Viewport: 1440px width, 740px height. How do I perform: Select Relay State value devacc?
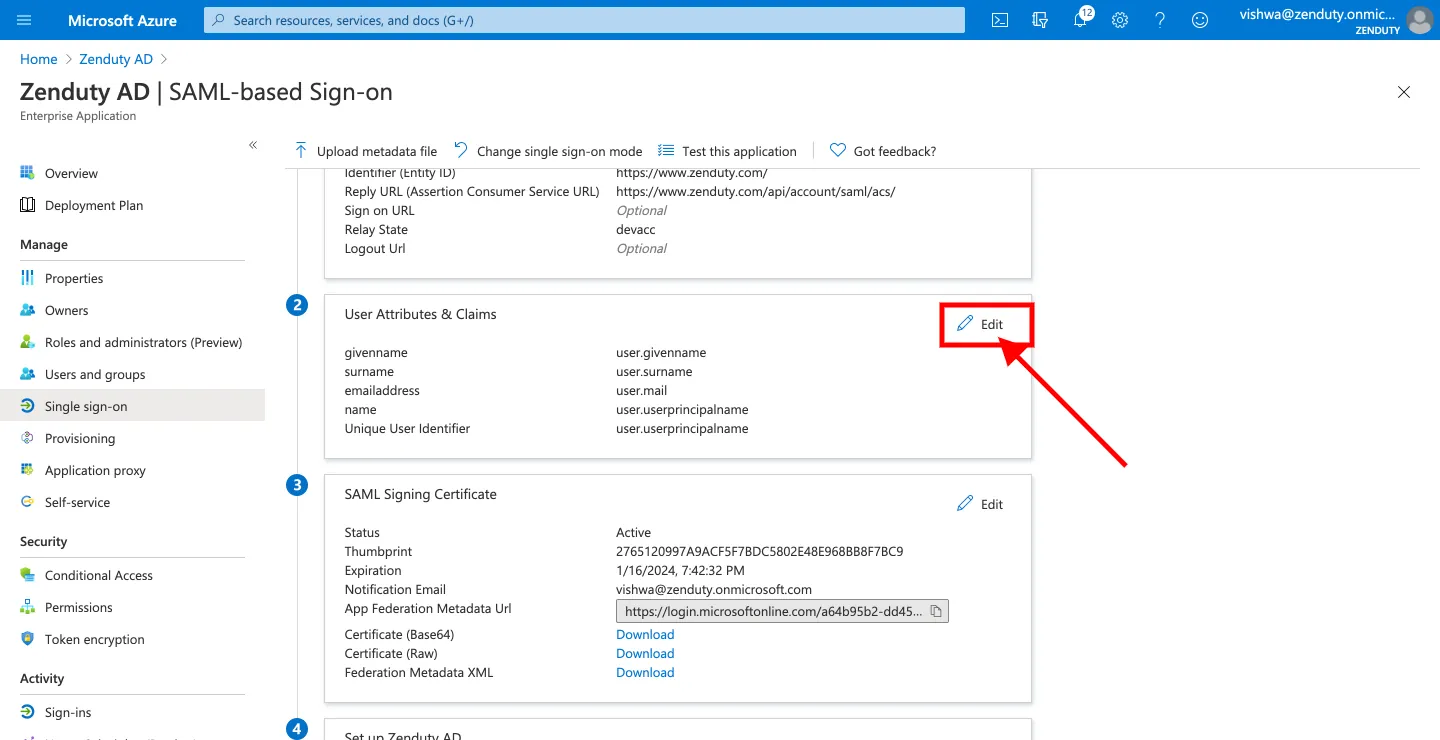click(636, 229)
